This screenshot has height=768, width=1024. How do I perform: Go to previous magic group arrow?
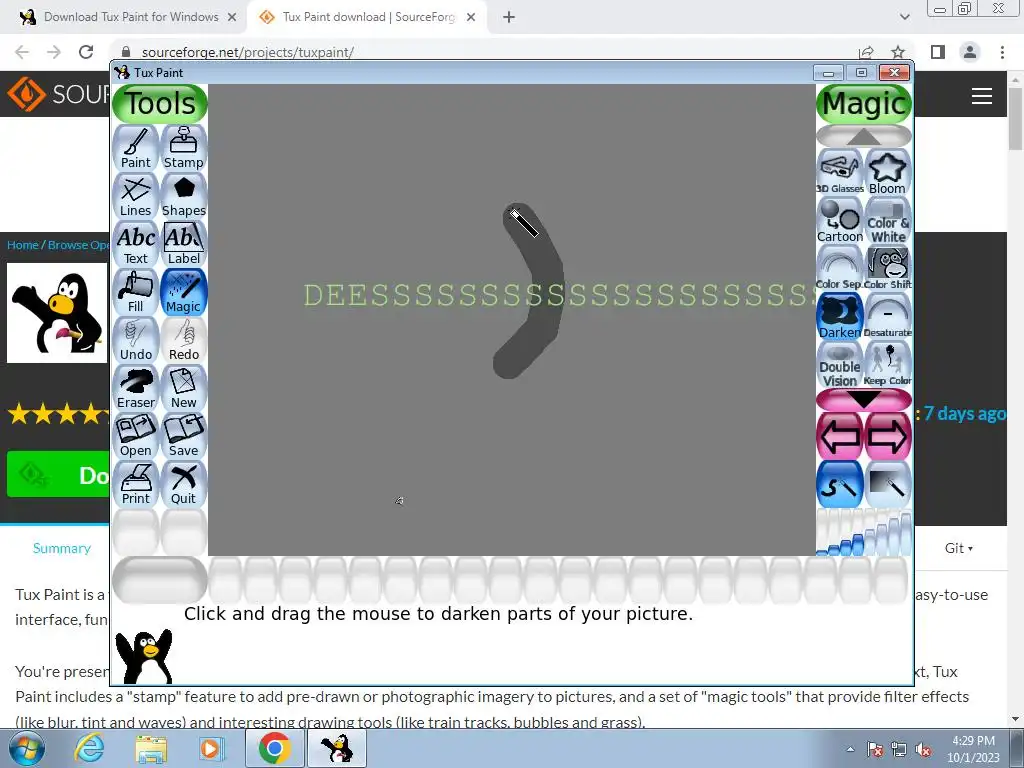840,436
